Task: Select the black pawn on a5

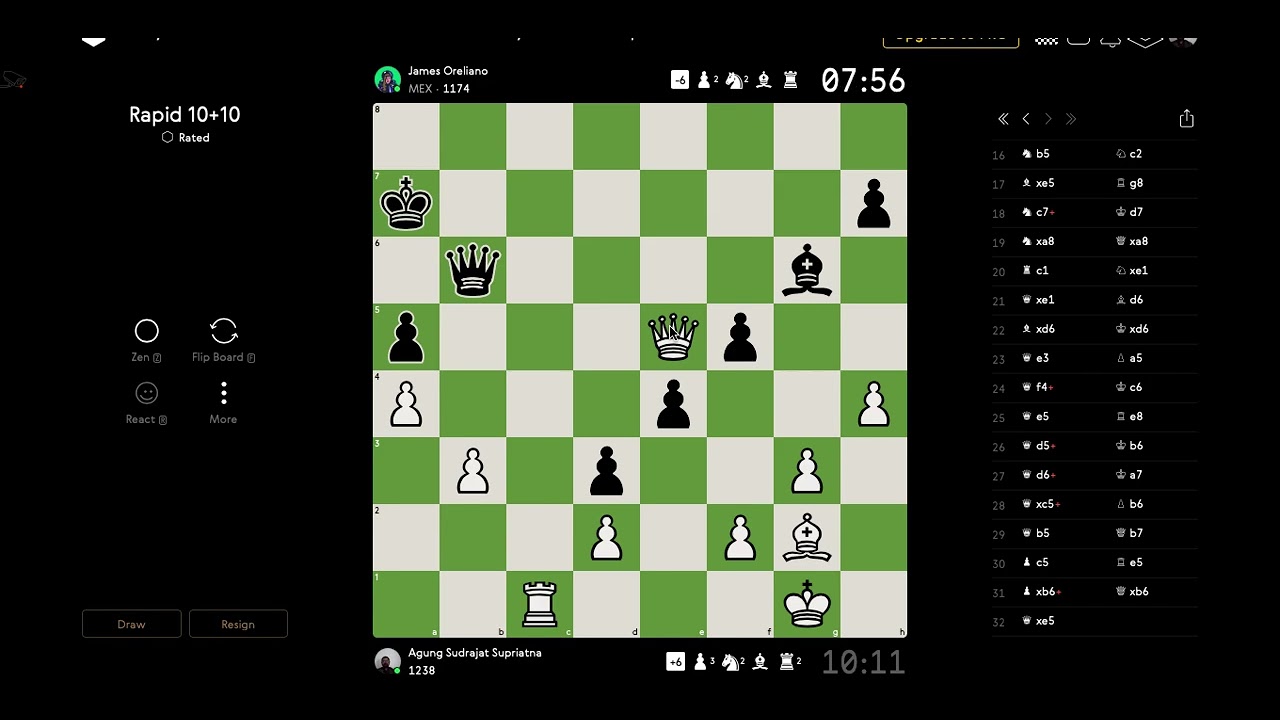Action: point(406,337)
